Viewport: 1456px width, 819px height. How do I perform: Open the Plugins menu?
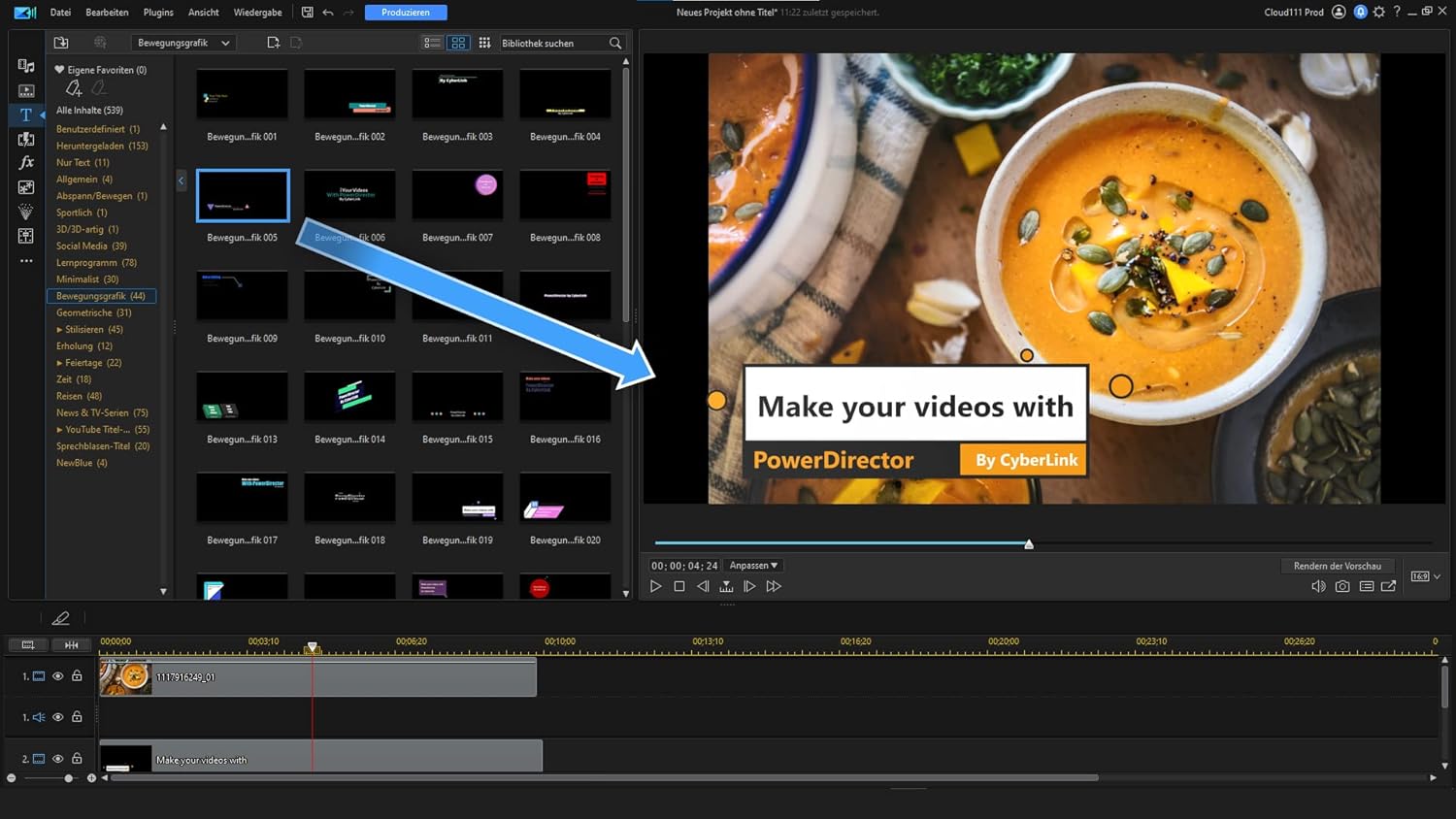[x=158, y=13]
